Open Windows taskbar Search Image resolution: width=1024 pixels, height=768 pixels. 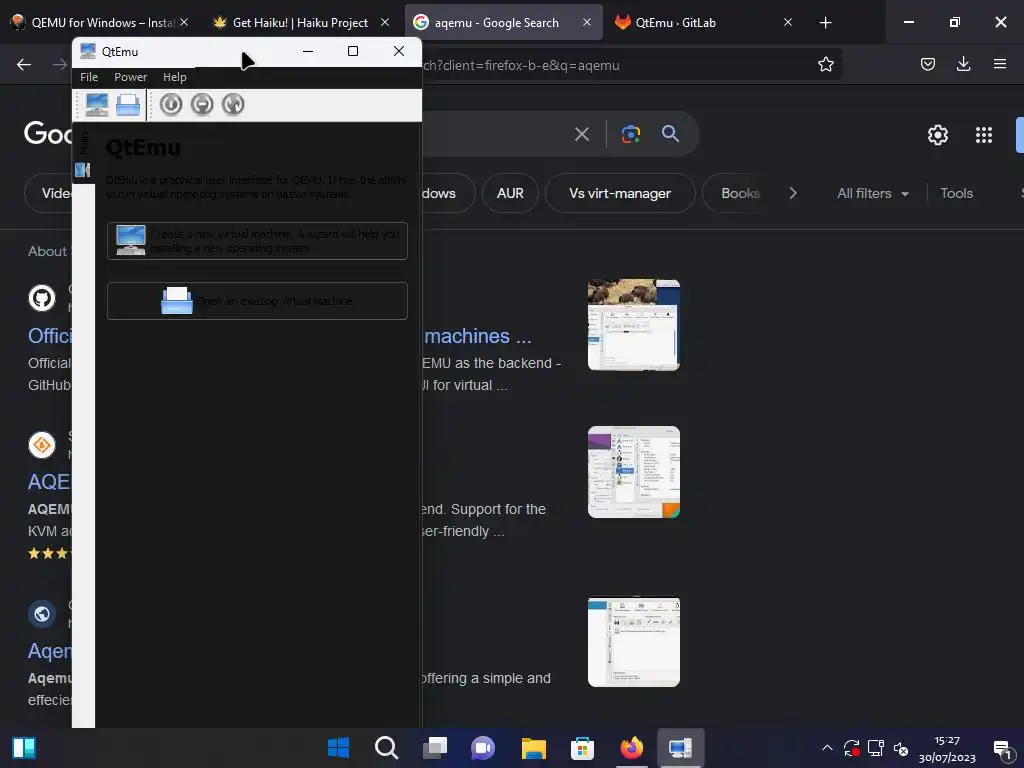click(387, 748)
